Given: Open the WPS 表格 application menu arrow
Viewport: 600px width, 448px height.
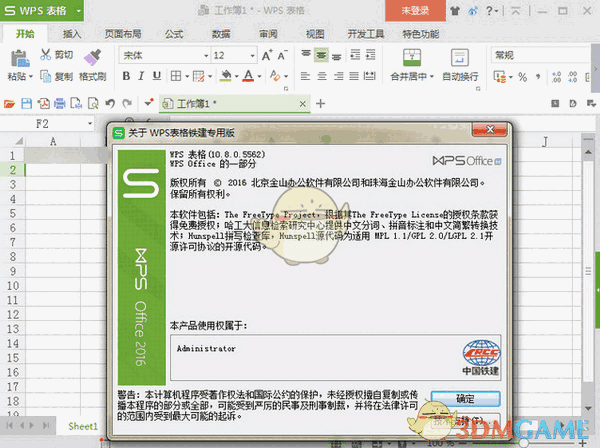Looking at the screenshot, I should coord(78,11).
